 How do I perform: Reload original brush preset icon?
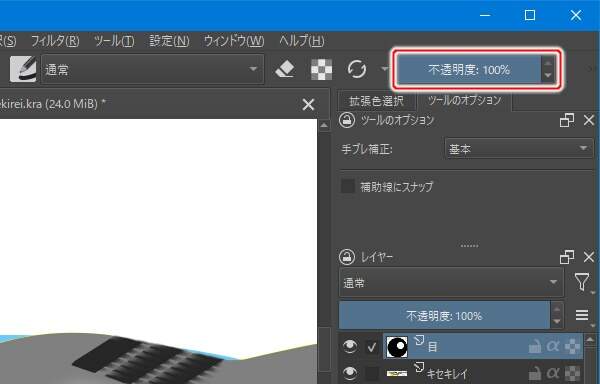pyautogui.click(x=356, y=69)
